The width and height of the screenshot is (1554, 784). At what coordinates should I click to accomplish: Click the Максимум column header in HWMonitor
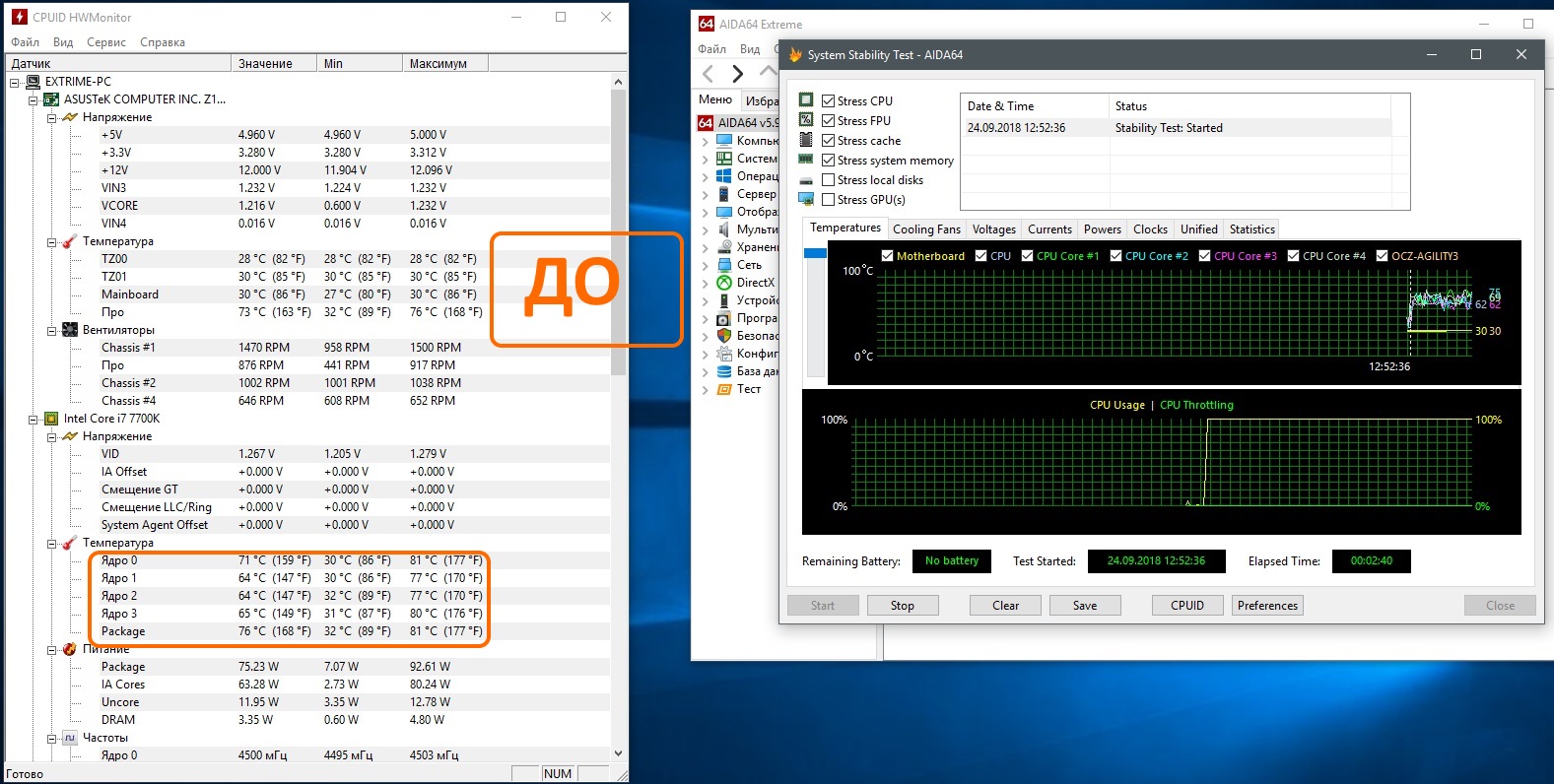pos(445,64)
